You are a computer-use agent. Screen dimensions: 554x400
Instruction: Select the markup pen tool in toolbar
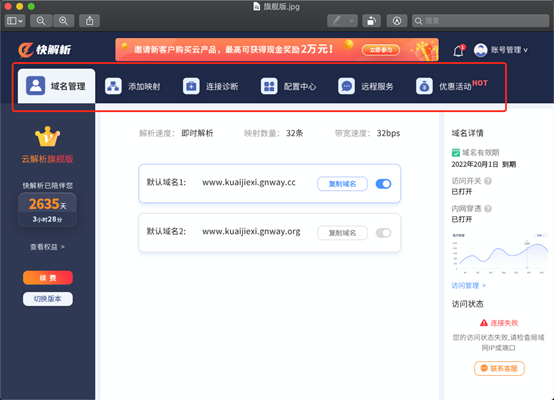(x=337, y=21)
